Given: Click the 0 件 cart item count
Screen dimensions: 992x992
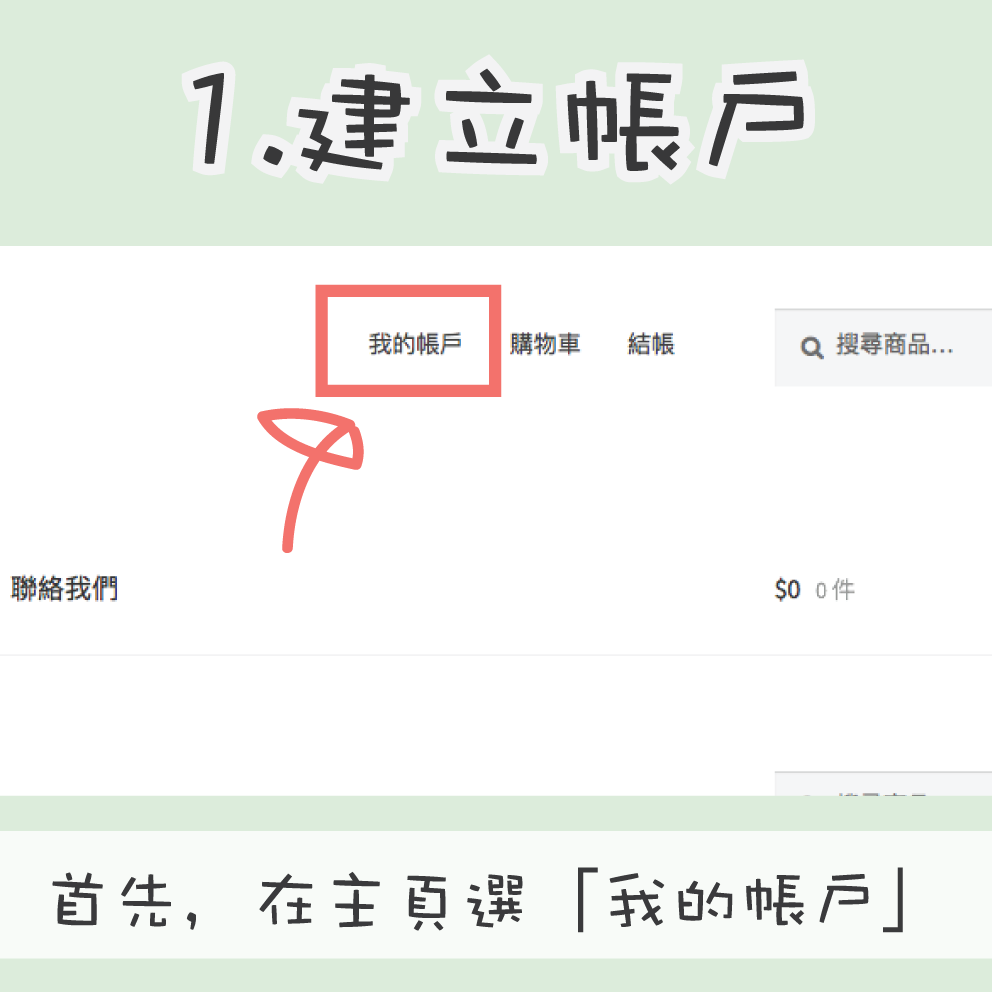Looking at the screenshot, I should coord(834,590).
